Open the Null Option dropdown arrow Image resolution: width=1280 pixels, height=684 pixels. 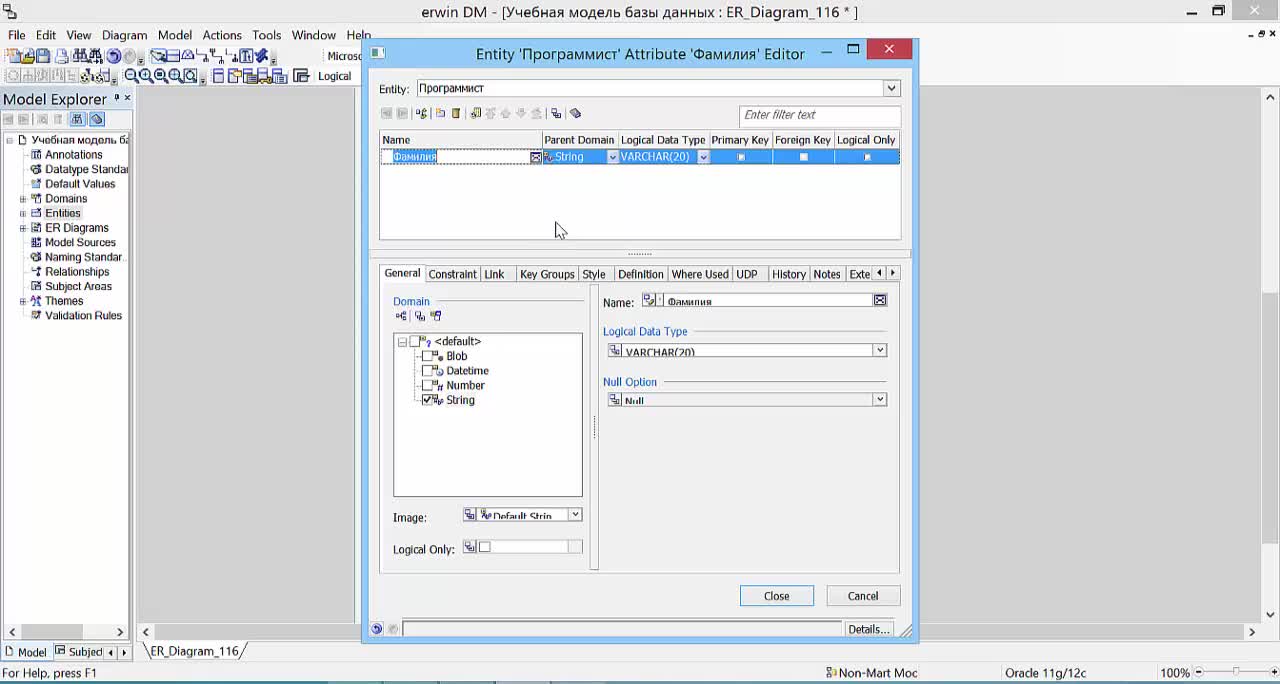pos(880,399)
